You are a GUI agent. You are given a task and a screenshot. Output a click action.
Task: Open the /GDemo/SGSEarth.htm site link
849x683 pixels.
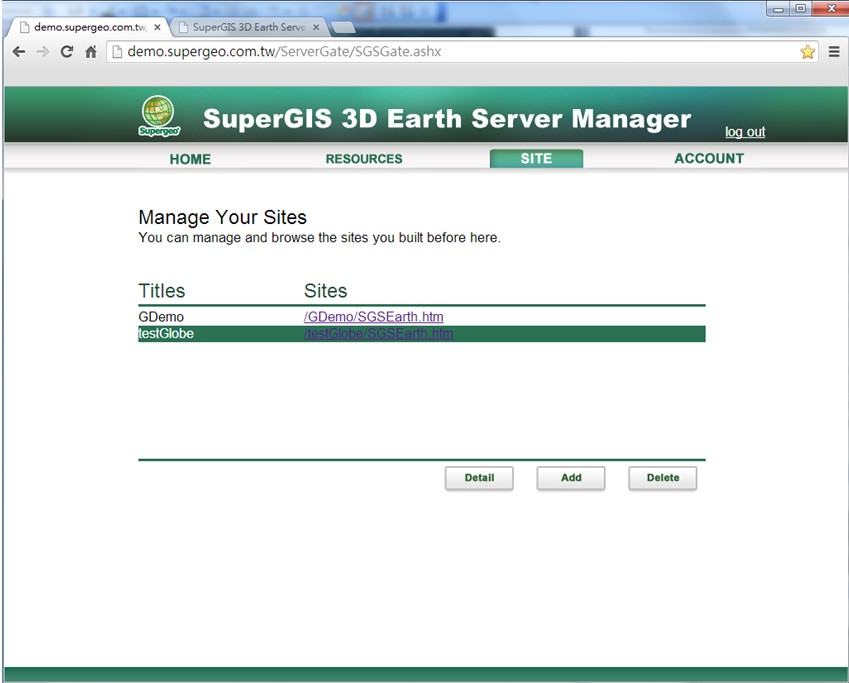point(374,317)
